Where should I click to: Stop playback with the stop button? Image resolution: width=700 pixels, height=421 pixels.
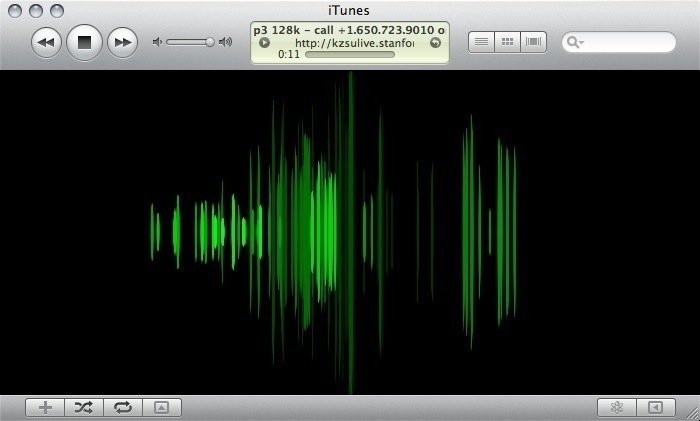[x=84, y=42]
